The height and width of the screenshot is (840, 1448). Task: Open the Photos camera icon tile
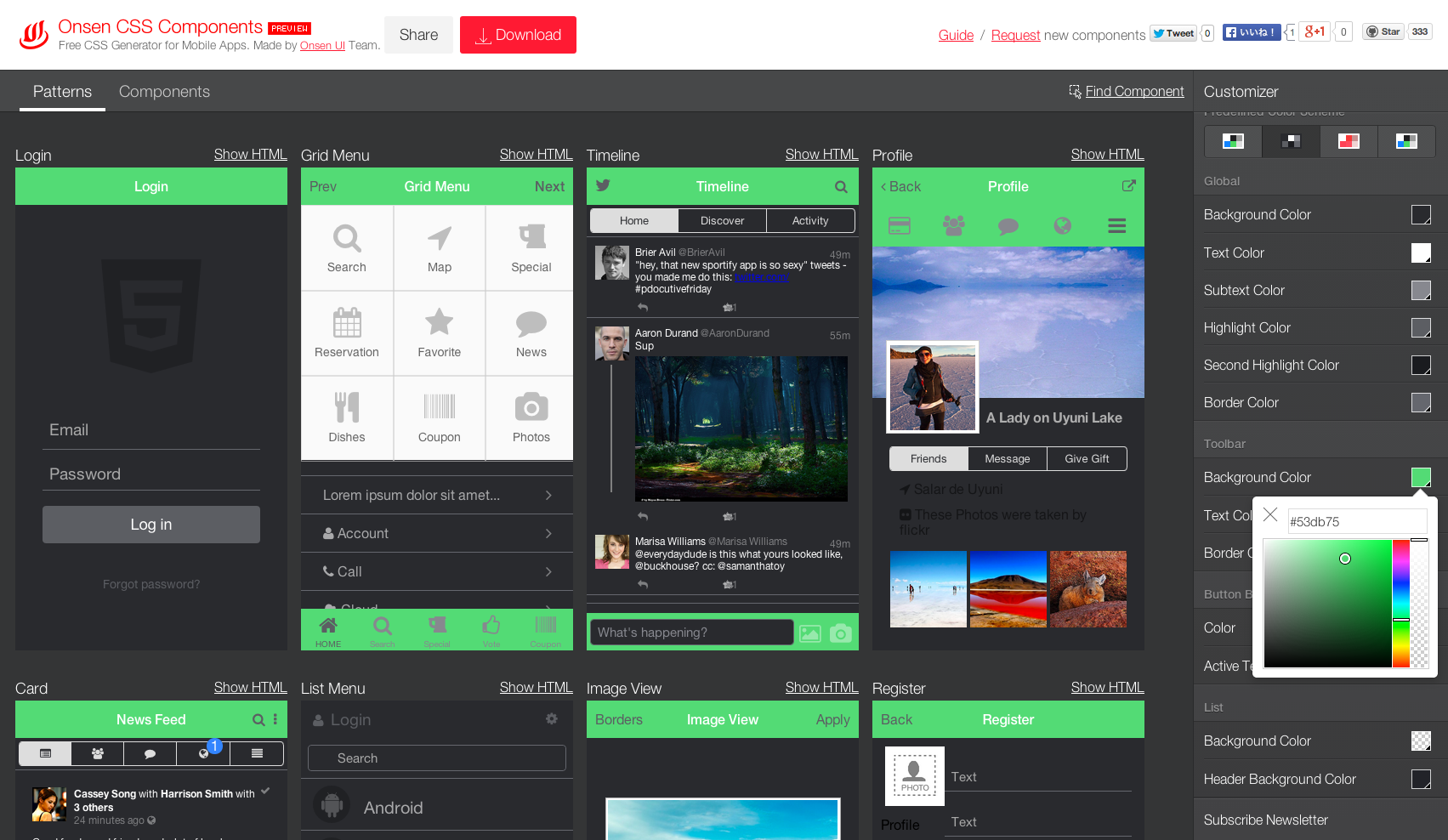pyautogui.click(x=531, y=408)
